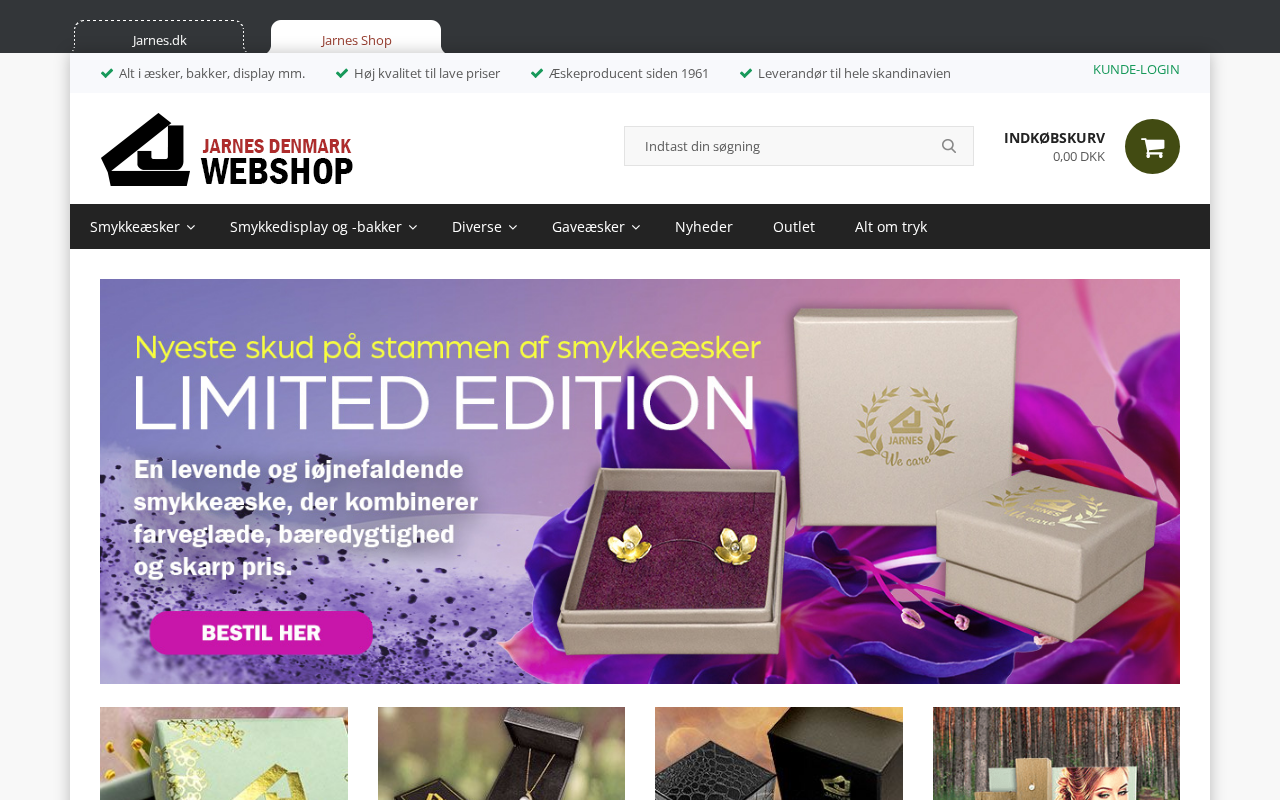Click the KUNDE-LOGIN link
The width and height of the screenshot is (1280, 800).
(x=1136, y=69)
